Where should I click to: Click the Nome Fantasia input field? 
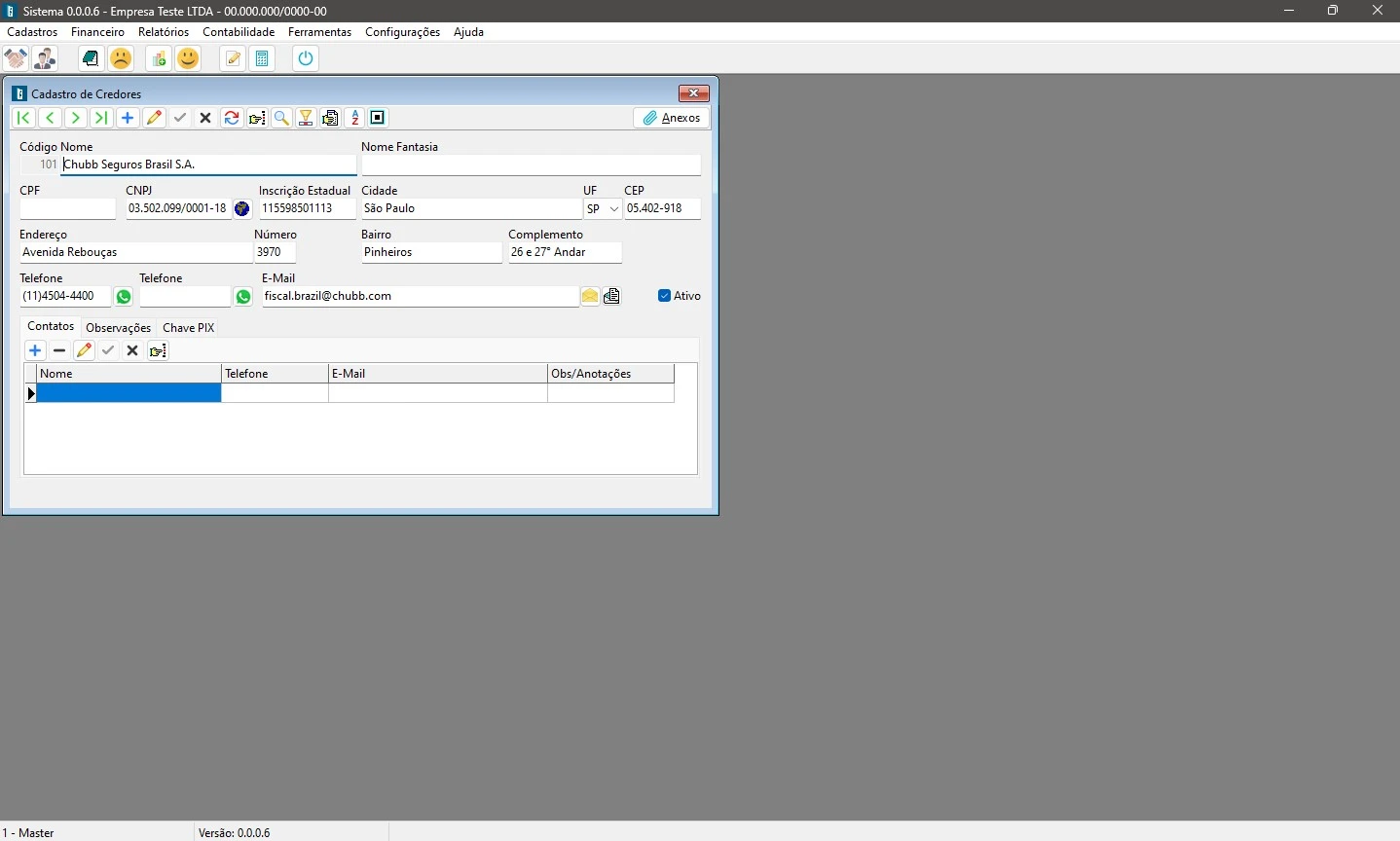[x=531, y=165]
